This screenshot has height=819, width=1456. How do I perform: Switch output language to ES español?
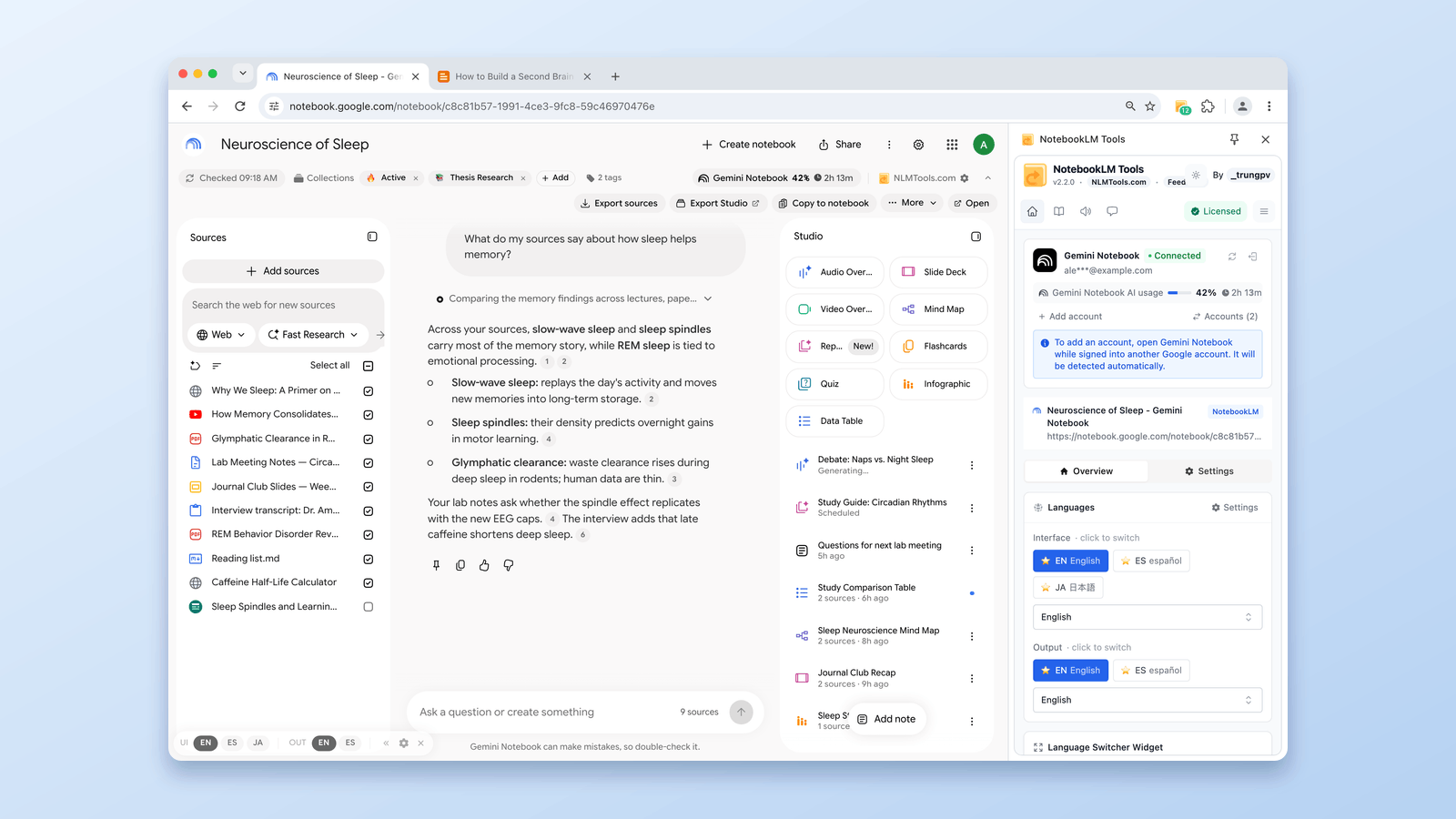click(1151, 671)
